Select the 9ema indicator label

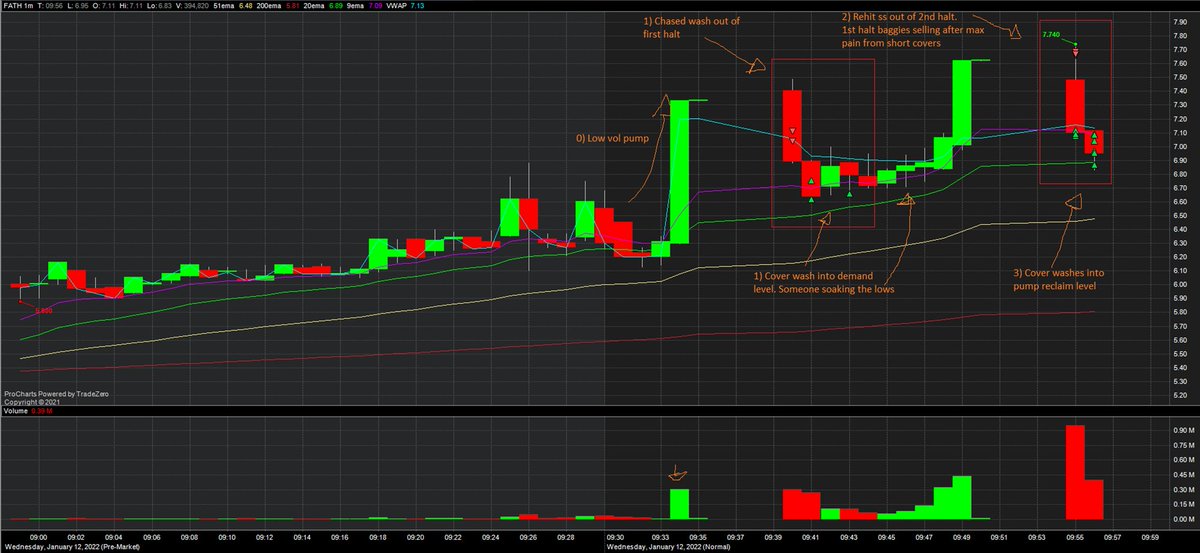[355, 6]
